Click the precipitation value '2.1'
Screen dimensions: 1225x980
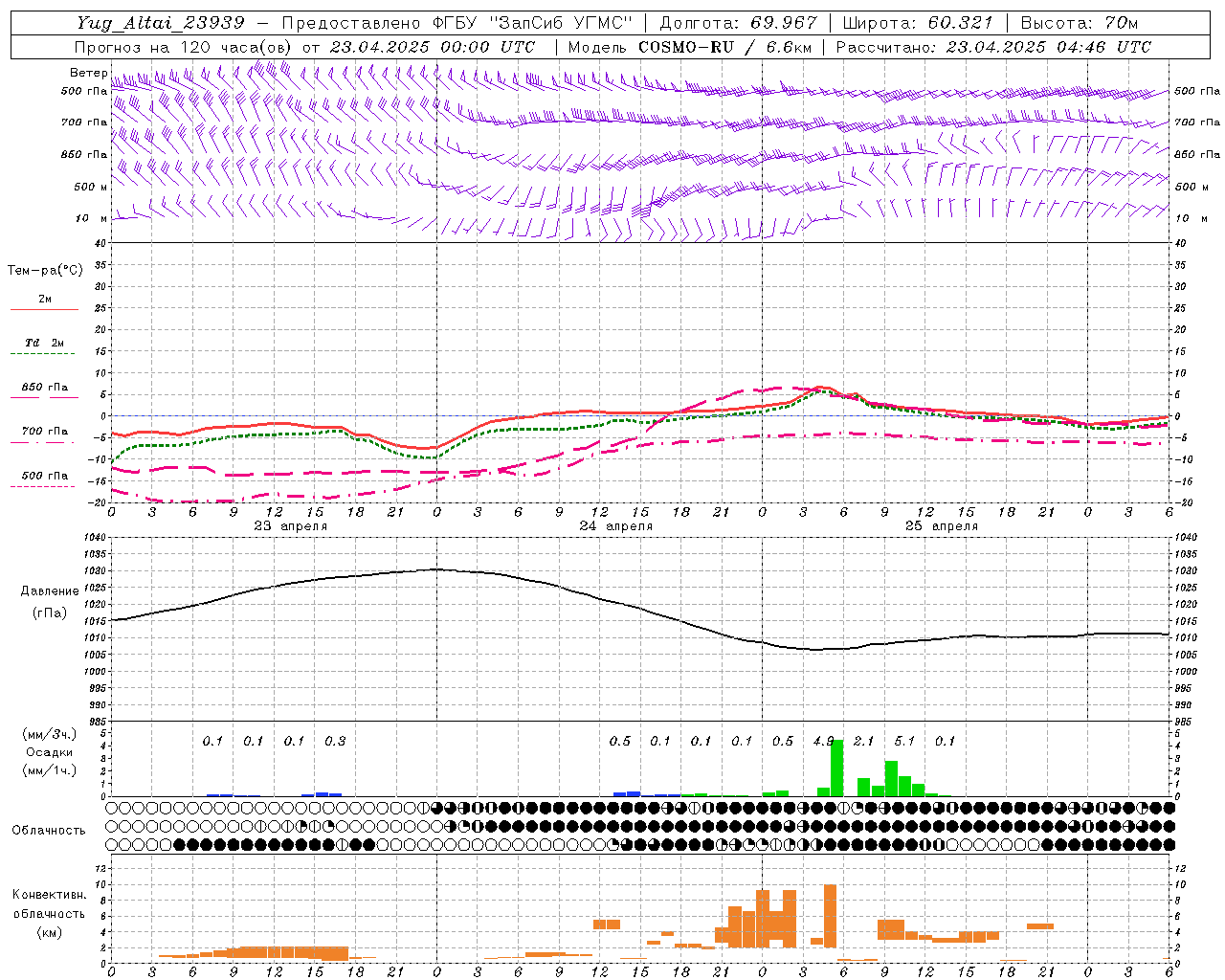[864, 742]
